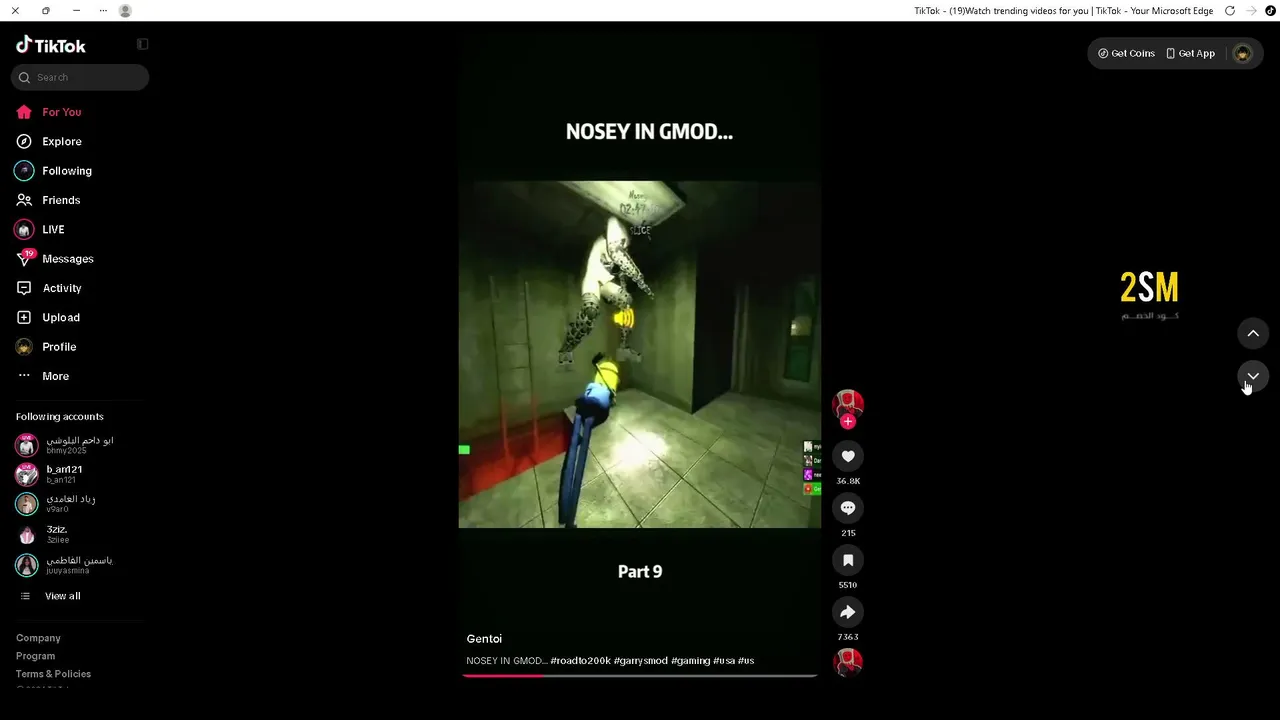Go forward with title bar arrow
Image resolution: width=1280 pixels, height=720 pixels.
click(1251, 11)
